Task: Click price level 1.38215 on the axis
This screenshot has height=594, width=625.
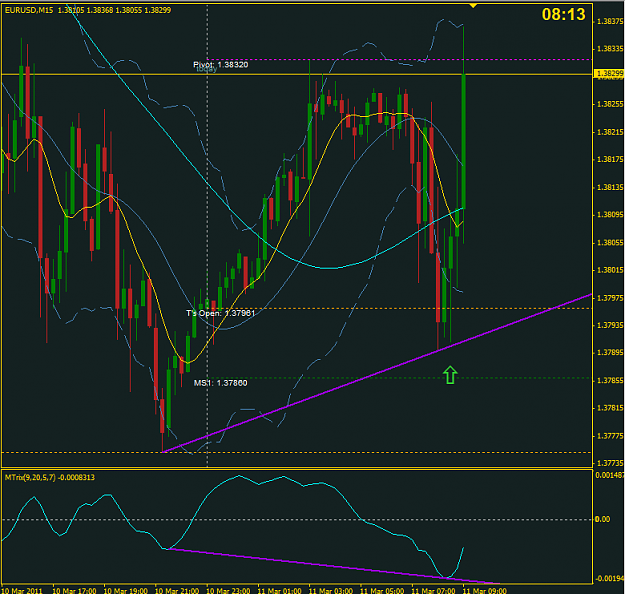Action: pyautogui.click(x=609, y=132)
